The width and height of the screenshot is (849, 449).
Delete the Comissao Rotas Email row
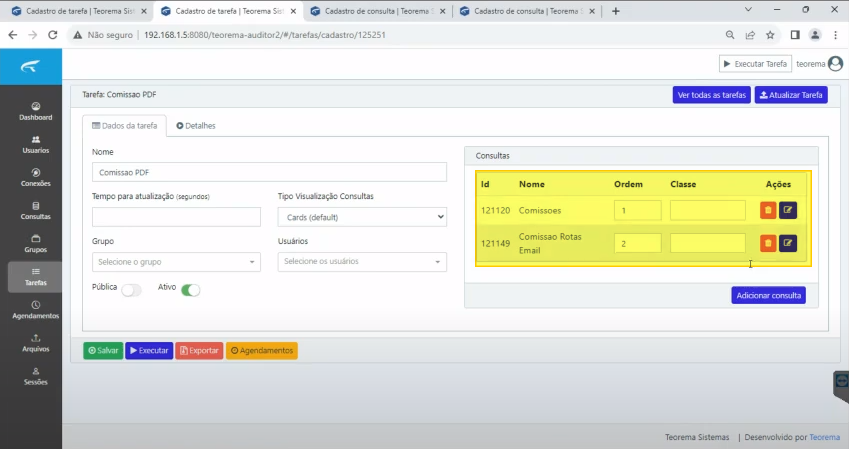coord(768,243)
